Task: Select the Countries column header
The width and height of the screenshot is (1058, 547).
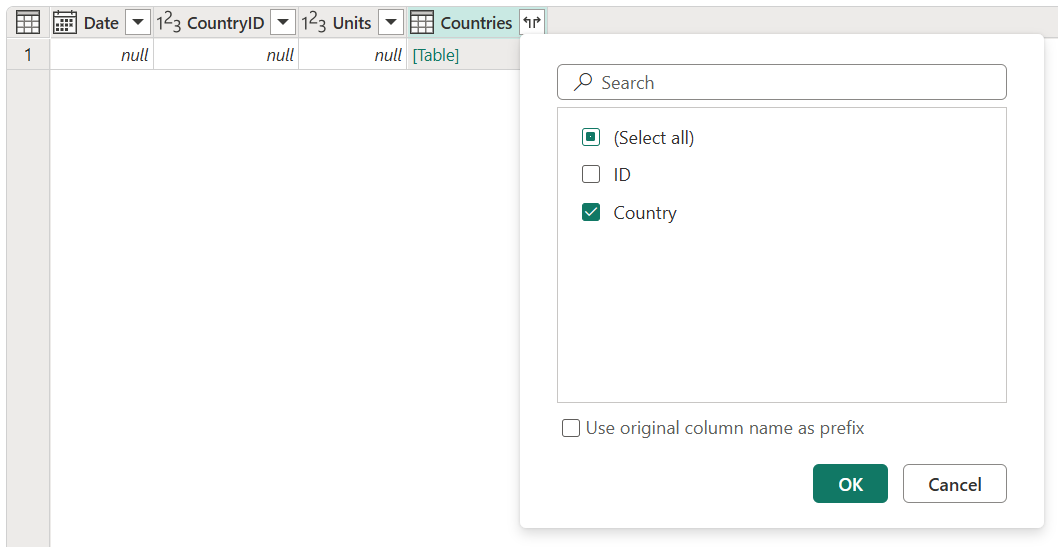Action: pos(476,23)
